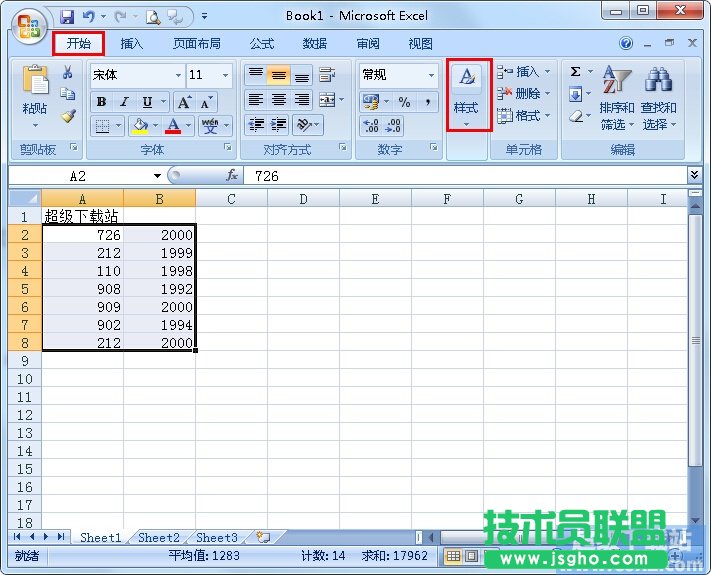The height and width of the screenshot is (575, 711).
Task: Click the insert function fx button
Action: 232,176
